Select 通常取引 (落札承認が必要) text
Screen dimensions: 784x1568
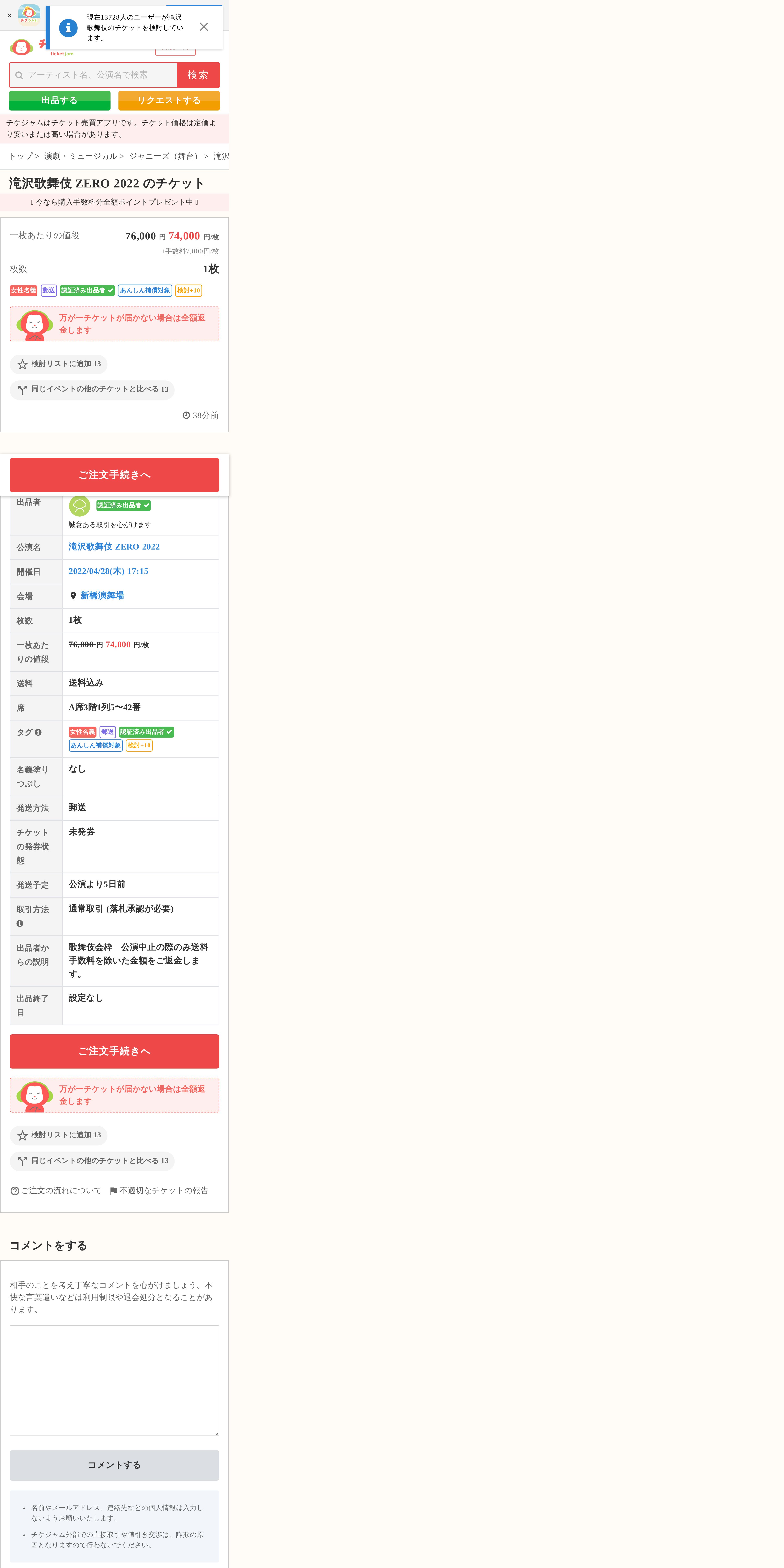click(121, 909)
